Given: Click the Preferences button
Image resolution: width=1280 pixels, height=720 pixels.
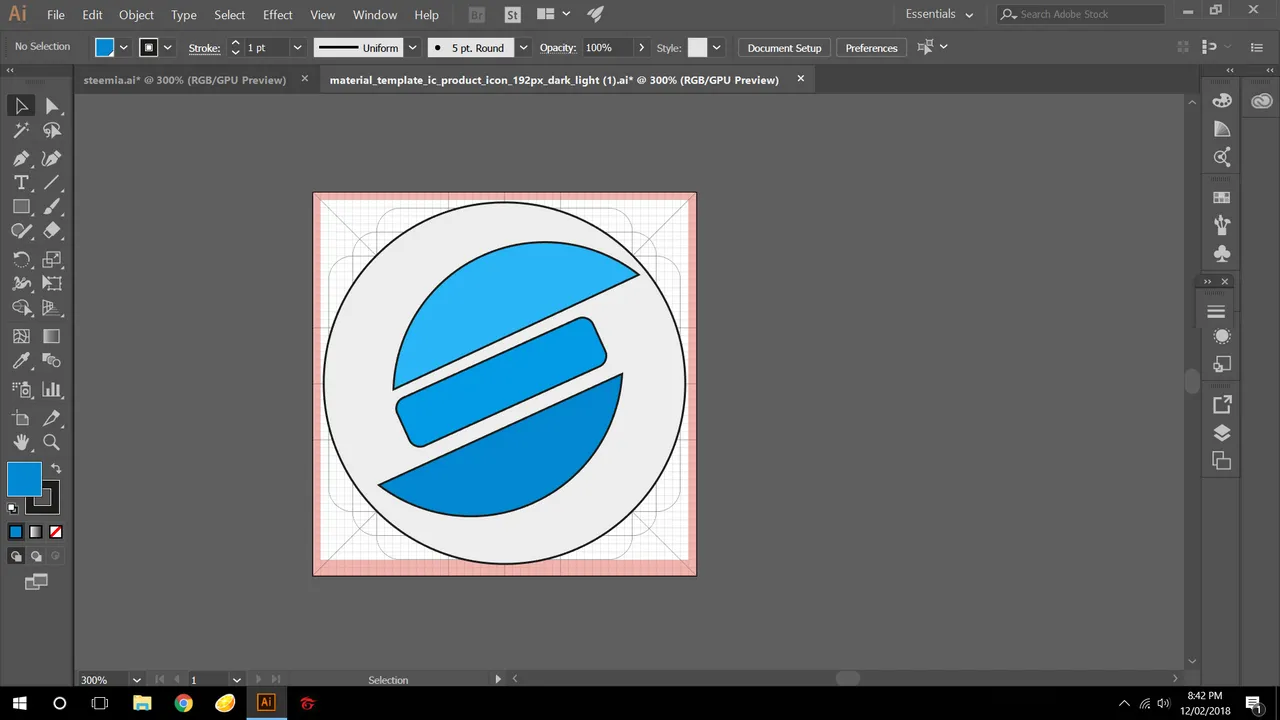Looking at the screenshot, I should (x=871, y=48).
